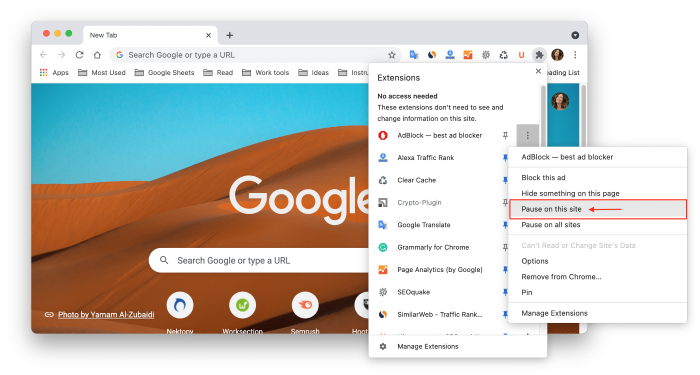Click the tab search dropdown arrow in title bar
Image resolution: width=700 pixels, height=375 pixels.
point(575,35)
